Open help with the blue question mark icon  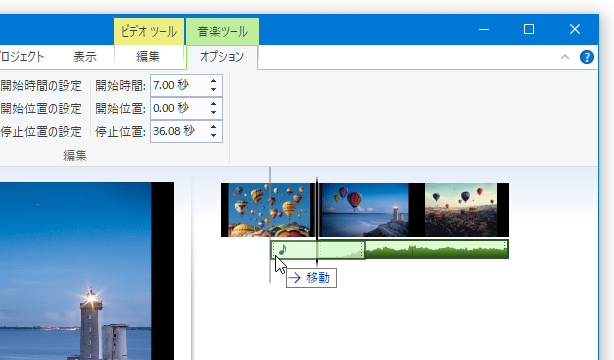click(x=587, y=57)
